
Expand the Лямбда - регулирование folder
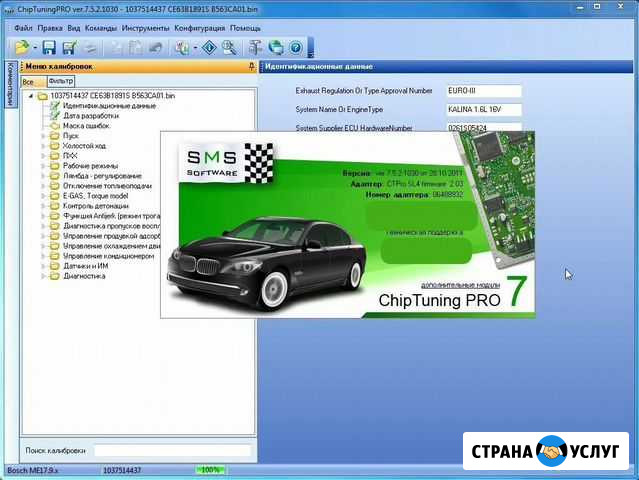pyautogui.click(x=43, y=176)
